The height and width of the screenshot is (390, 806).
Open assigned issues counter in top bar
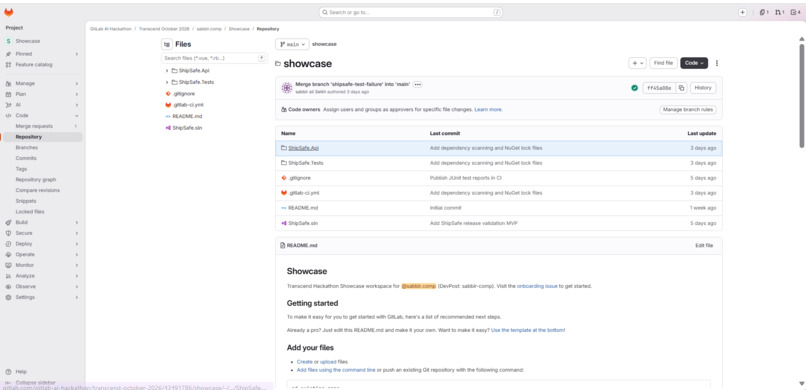pos(764,12)
